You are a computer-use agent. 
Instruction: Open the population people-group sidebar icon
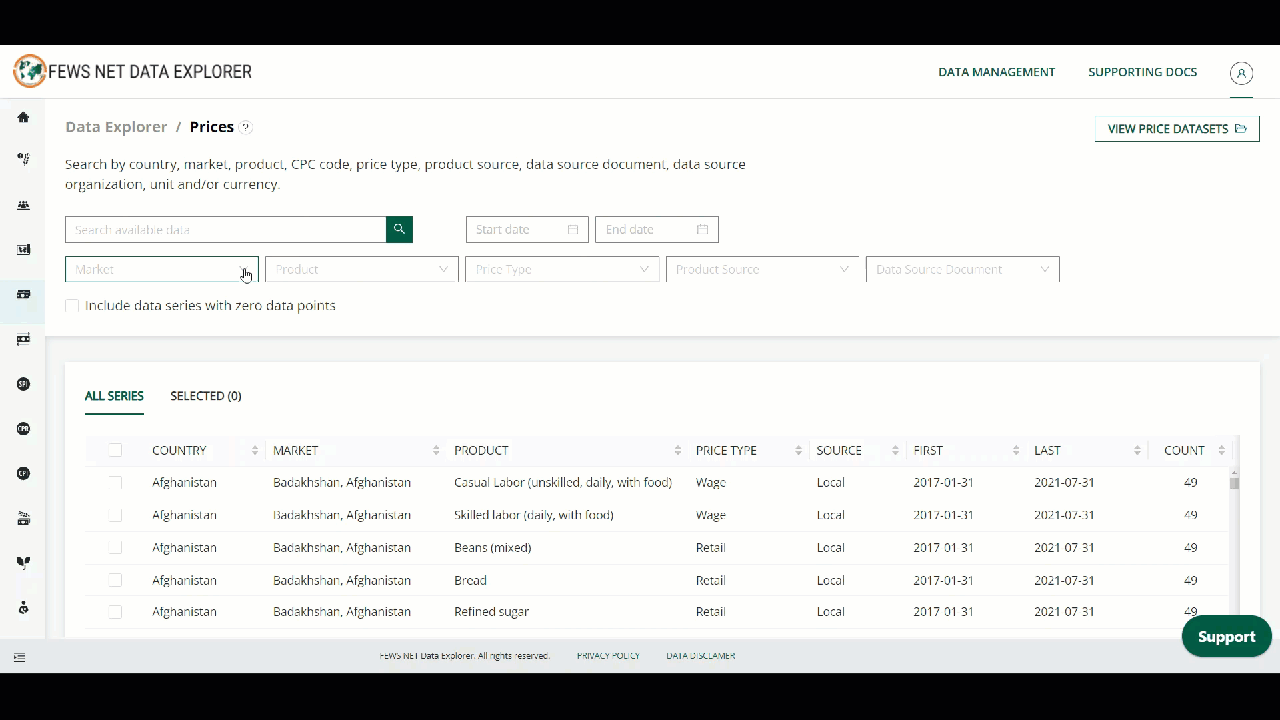(x=23, y=205)
